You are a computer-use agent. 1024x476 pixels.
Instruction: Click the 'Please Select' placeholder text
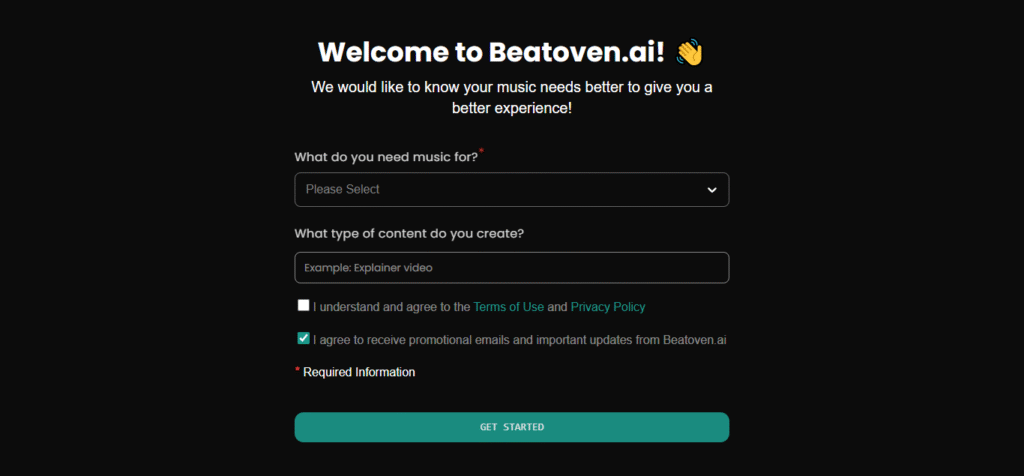(x=343, y=190)
